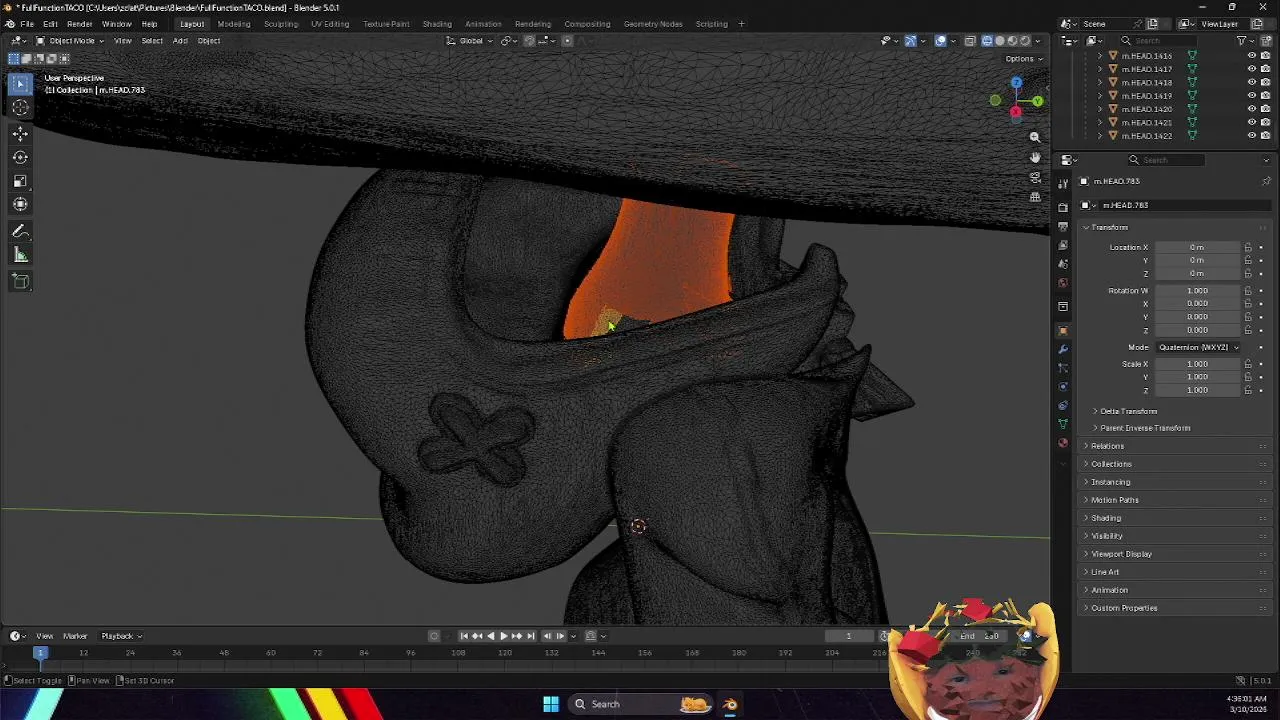Click the Location X value field
The image size is (1280, 720).
[1197, 247]
